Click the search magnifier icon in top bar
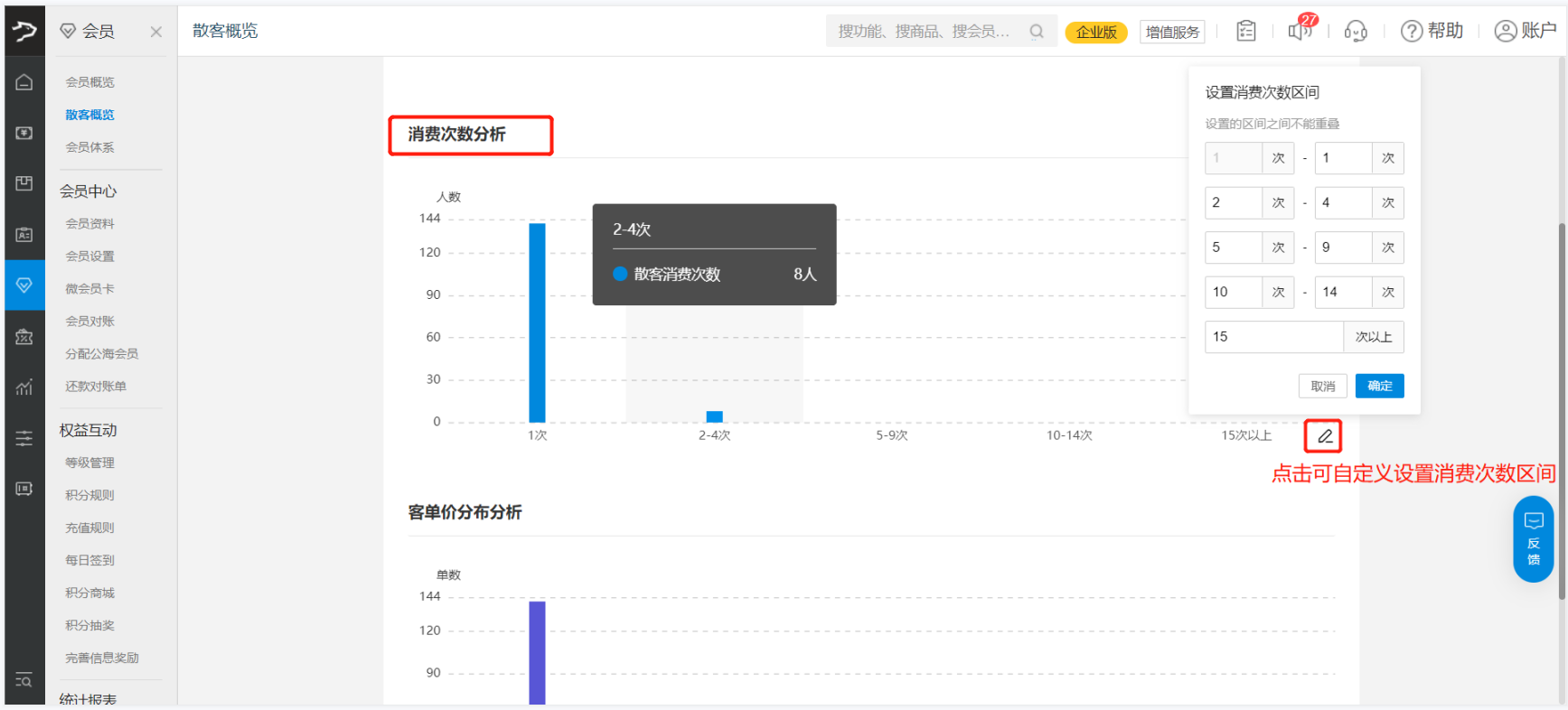The height and width of the screenshot is (710, 1568). [x=1037, y=32]
